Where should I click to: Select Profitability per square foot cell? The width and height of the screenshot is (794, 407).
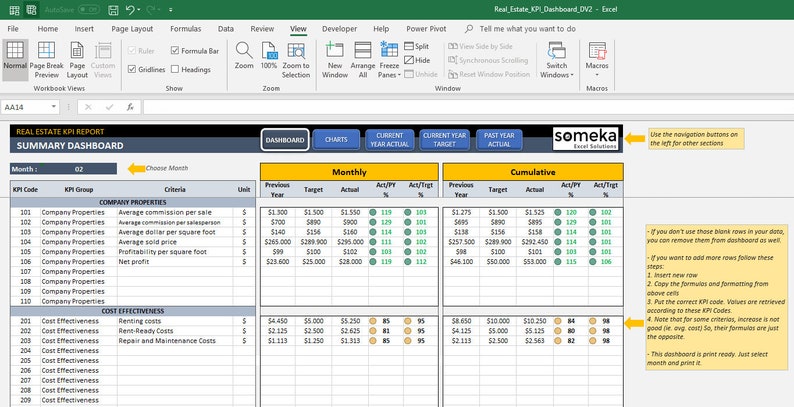175,252
